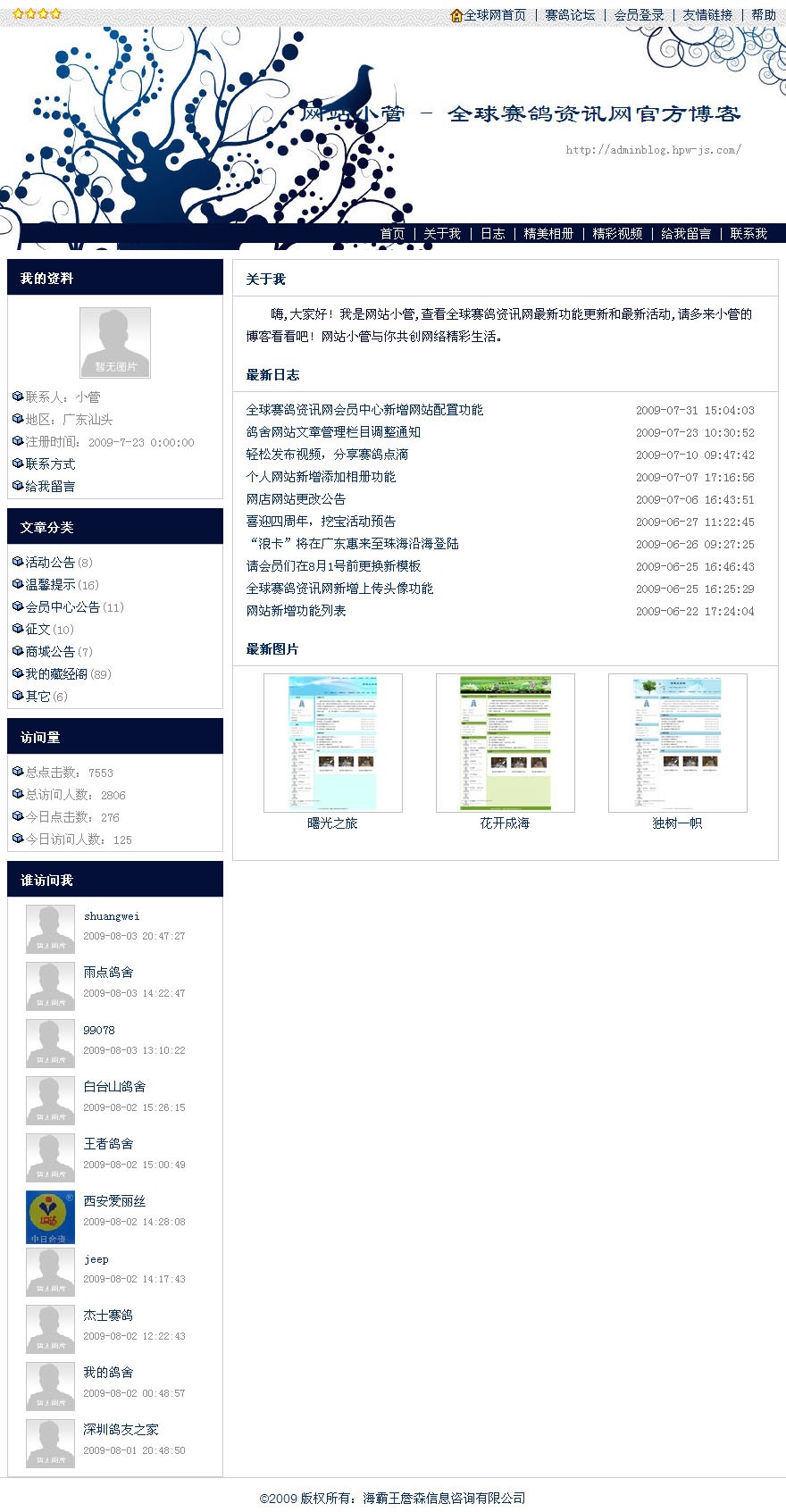Click the home icon beside 全球网首页
Image resolution: width=786 pixels, height=1512 pixels.
click(456, 15)
